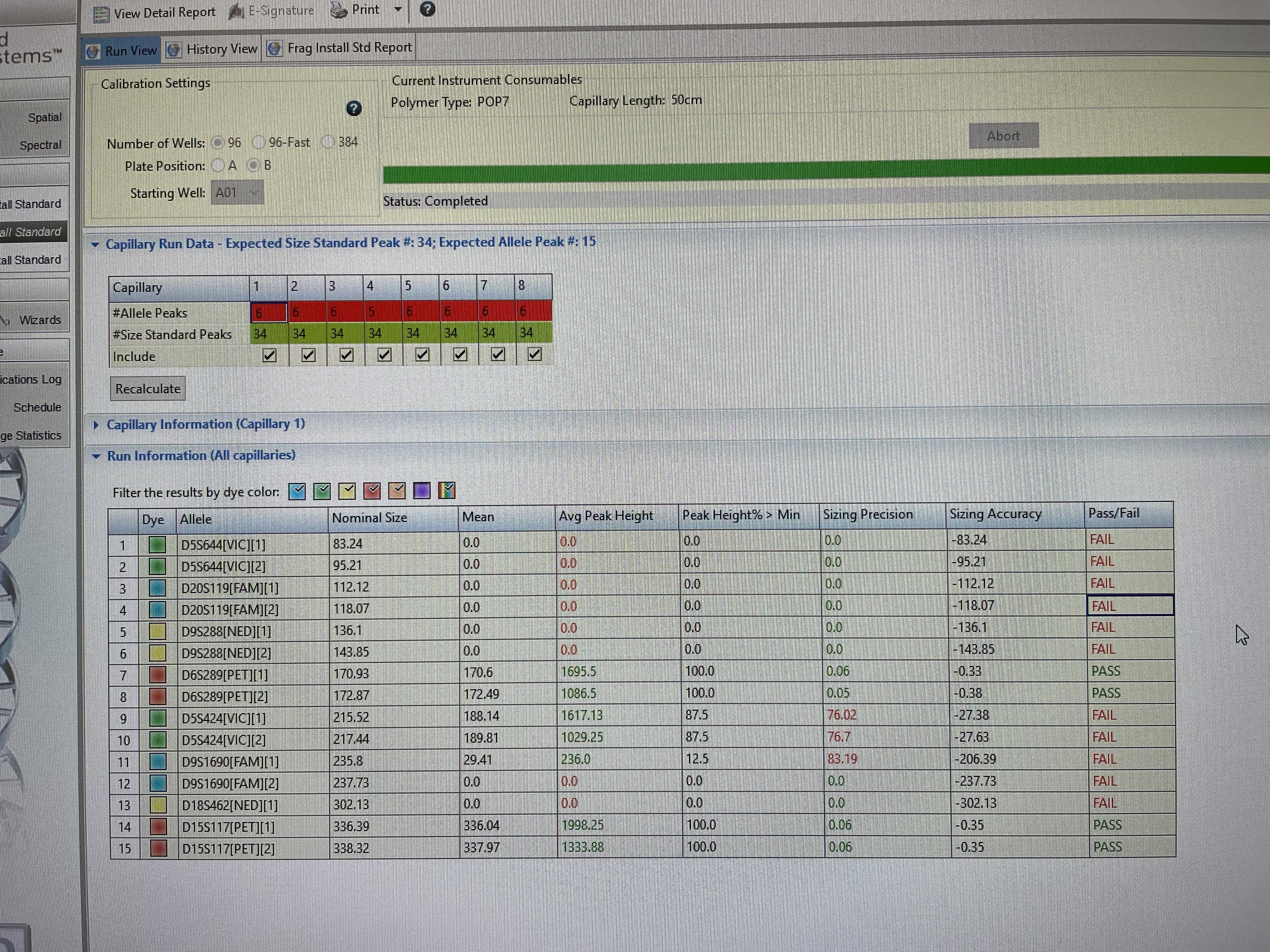Toggle Include checkbox for capillary 2
The image size is (1270, 952).
point(308,355)
